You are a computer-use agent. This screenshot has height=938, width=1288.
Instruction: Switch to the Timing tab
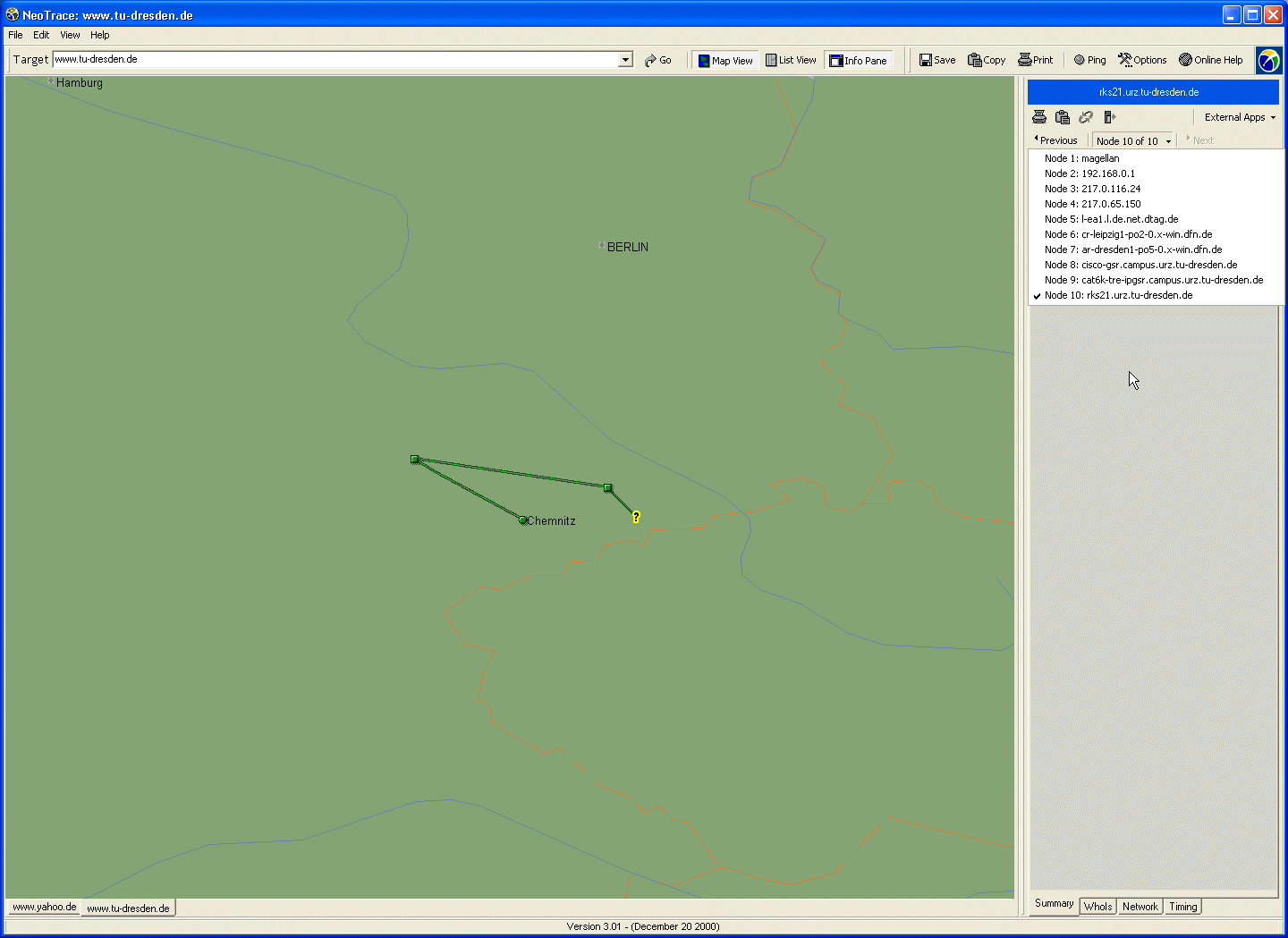coord(1182,907)
